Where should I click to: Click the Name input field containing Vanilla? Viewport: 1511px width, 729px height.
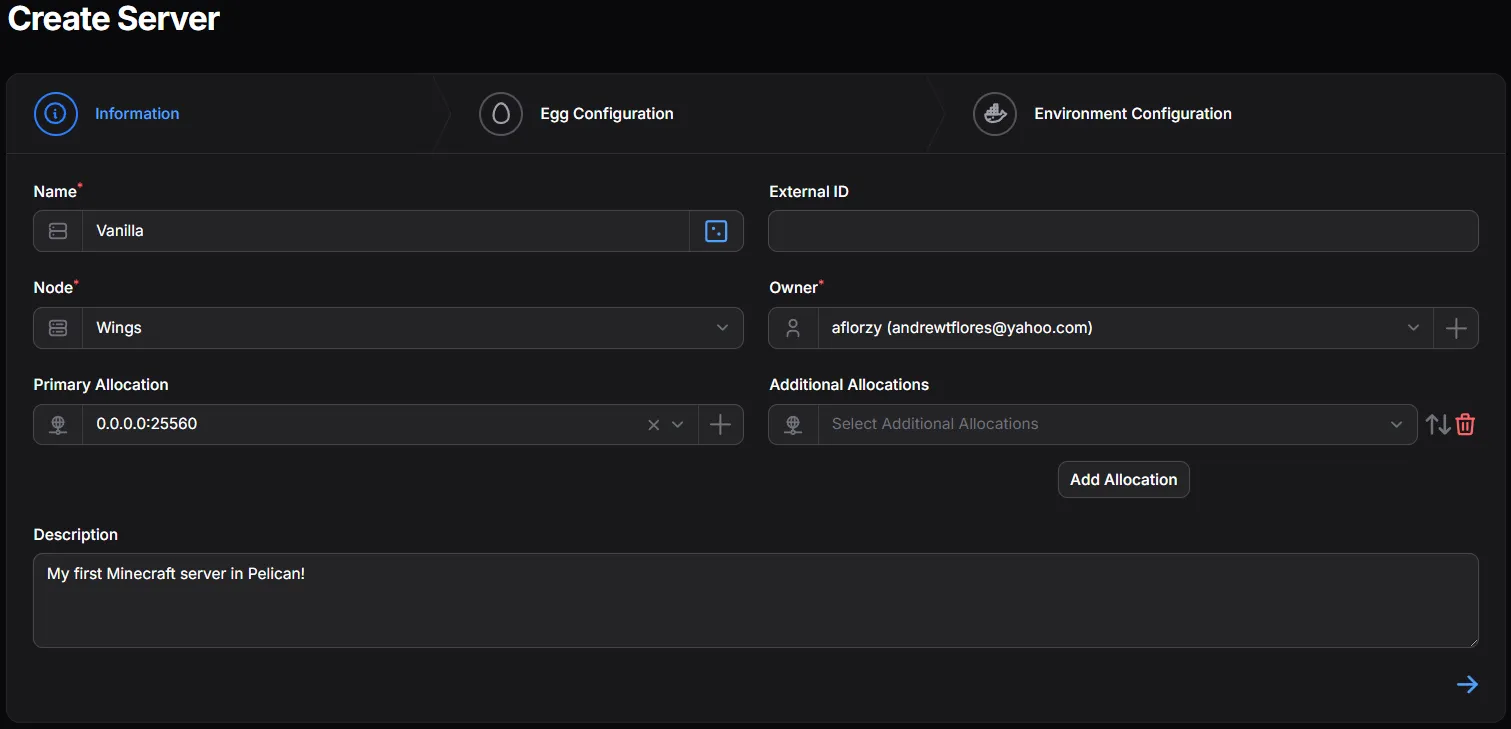[386, 231]
